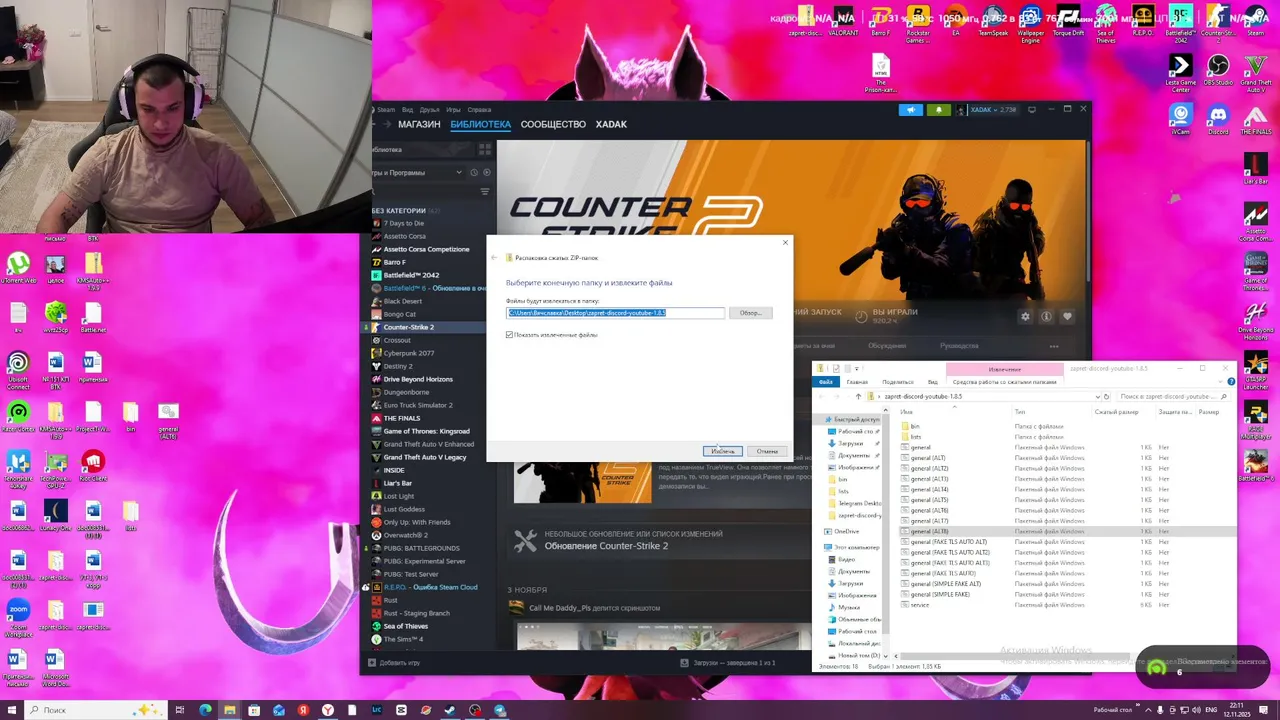1280x720 pixels.
Task: Click Explorer search field
Action: 1174,397
